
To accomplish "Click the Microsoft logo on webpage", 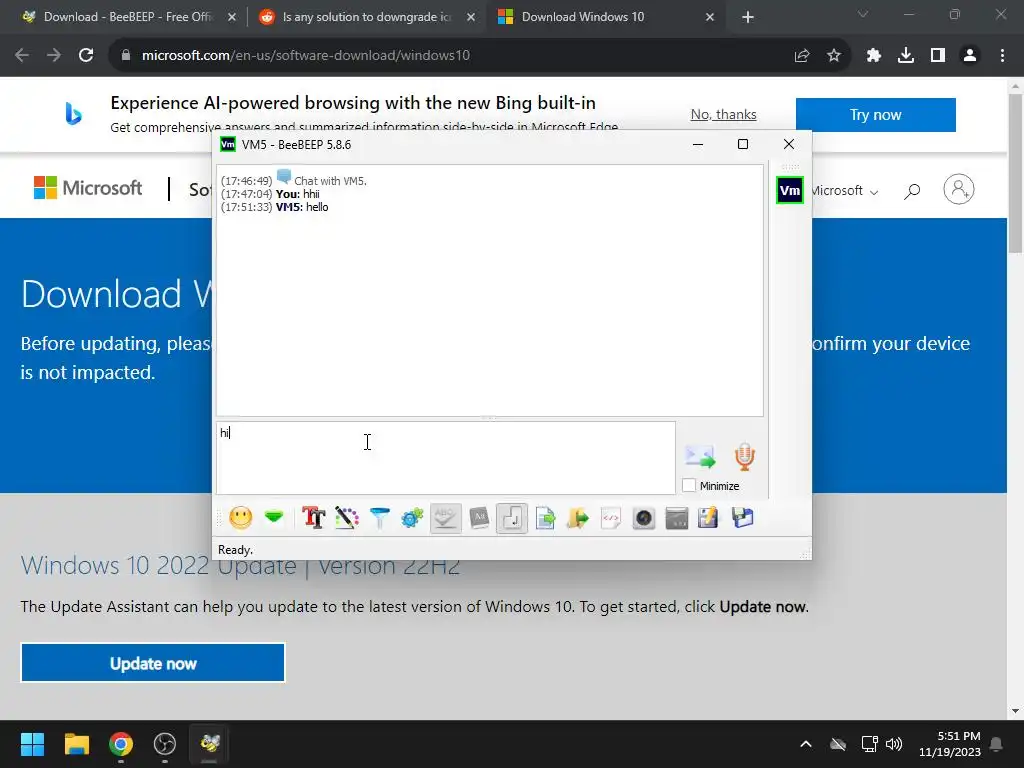I will [88, 188].
